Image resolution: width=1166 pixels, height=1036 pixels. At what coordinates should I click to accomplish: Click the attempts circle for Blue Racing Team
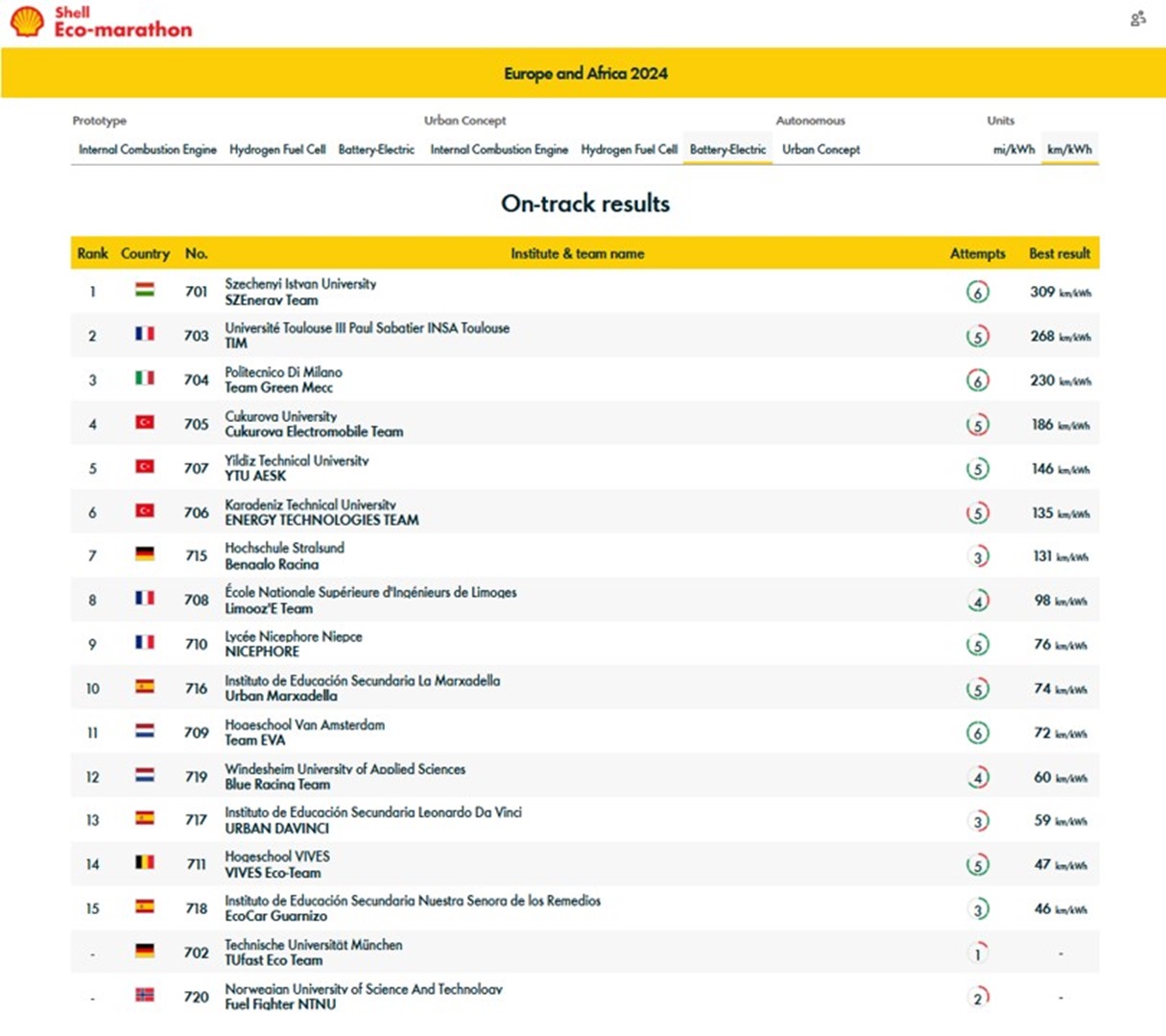click(x=977, y=777)
